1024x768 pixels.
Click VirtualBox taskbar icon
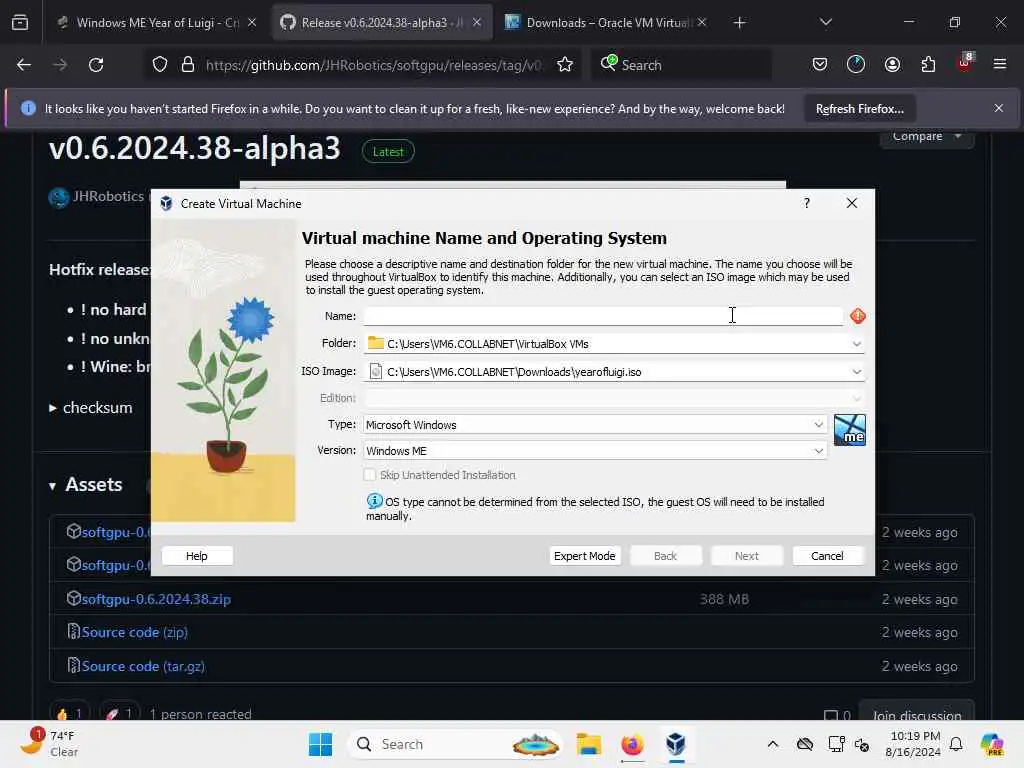coord(676,744)
